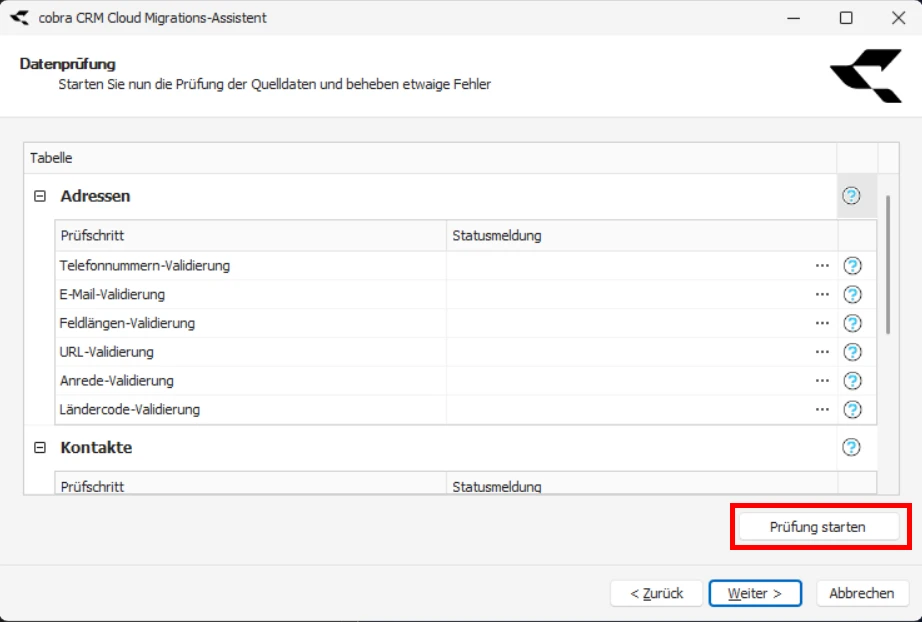Open help for the Adressen section
Viewport: 922px width, 622px height.
pyautogui.click(x=853, y=196)
